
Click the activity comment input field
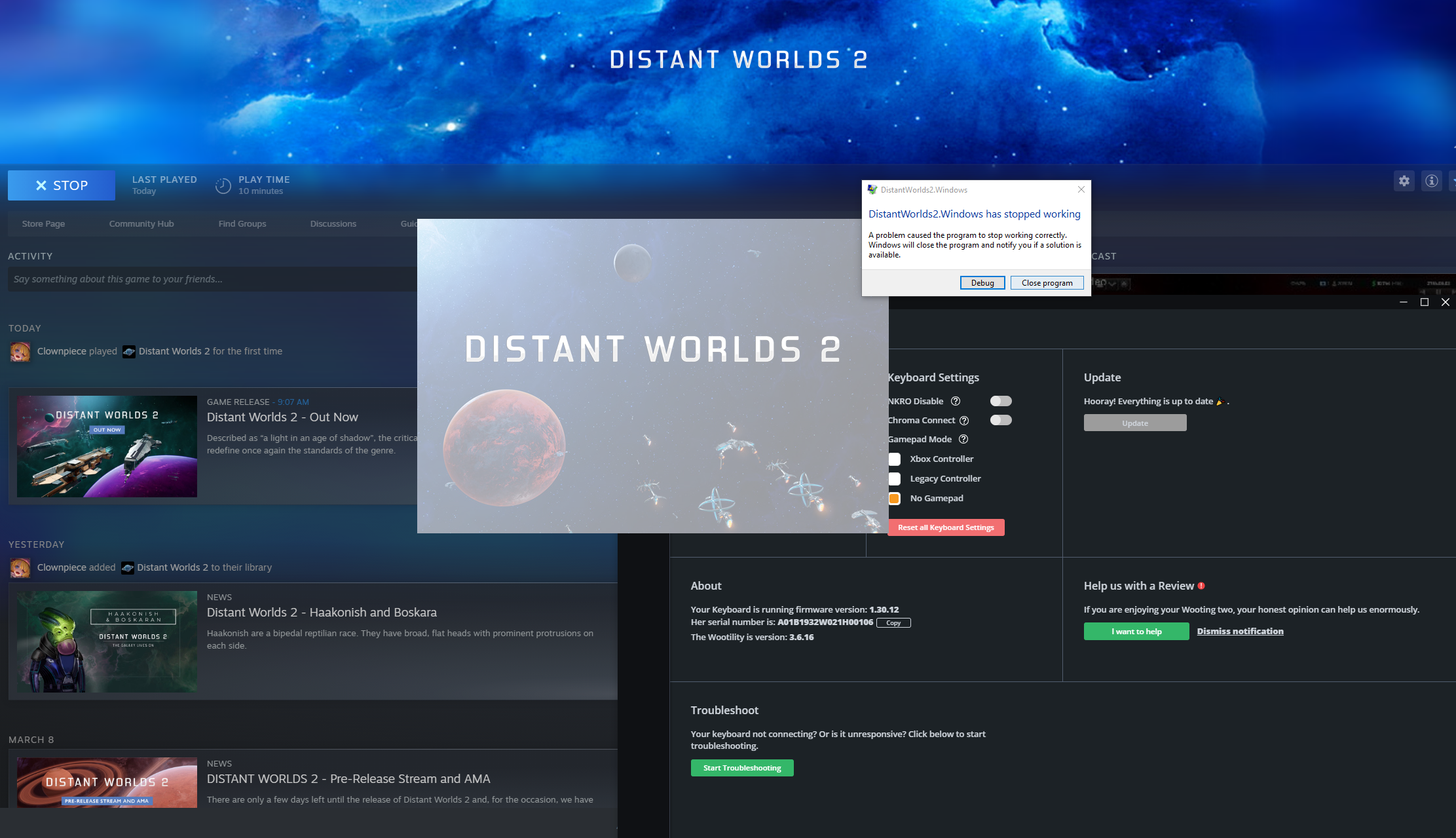point(212,279)
